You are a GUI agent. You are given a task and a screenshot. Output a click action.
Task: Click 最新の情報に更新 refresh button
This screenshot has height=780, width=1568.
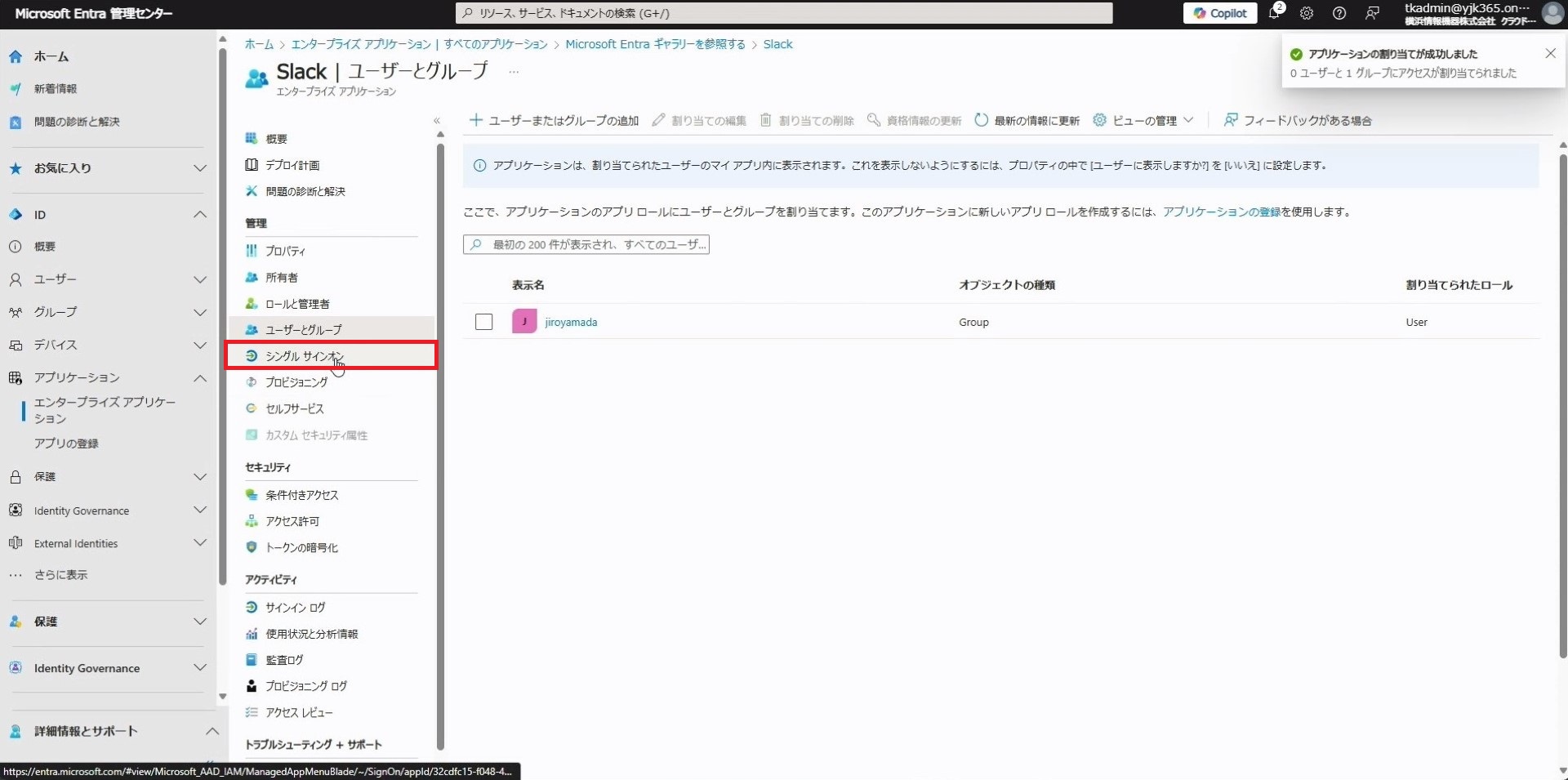pyautogui.click(x=1027, y=121)
